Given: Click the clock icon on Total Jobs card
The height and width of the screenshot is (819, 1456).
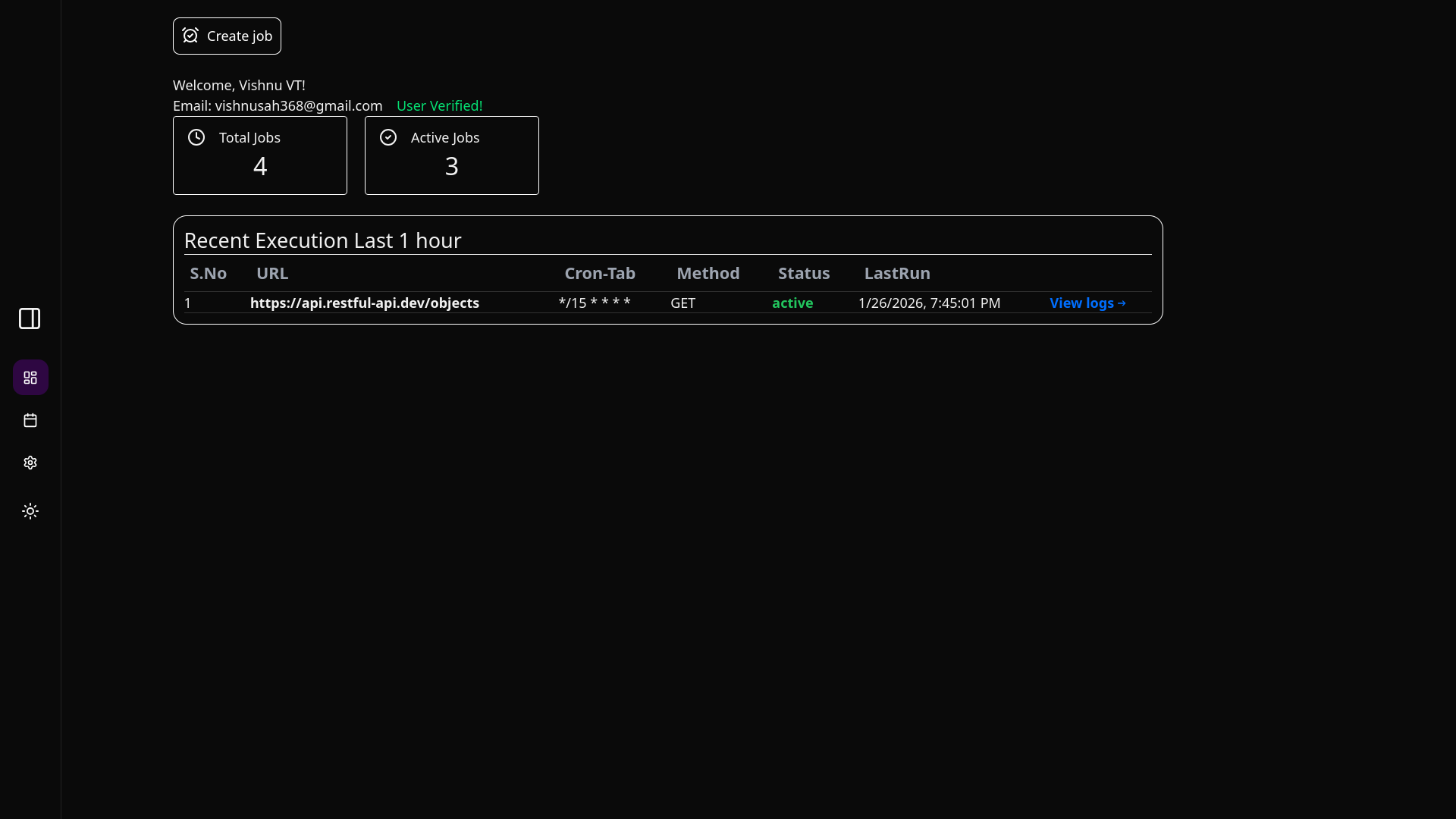Looking at the screenshot, I should [x=196, y=137].
